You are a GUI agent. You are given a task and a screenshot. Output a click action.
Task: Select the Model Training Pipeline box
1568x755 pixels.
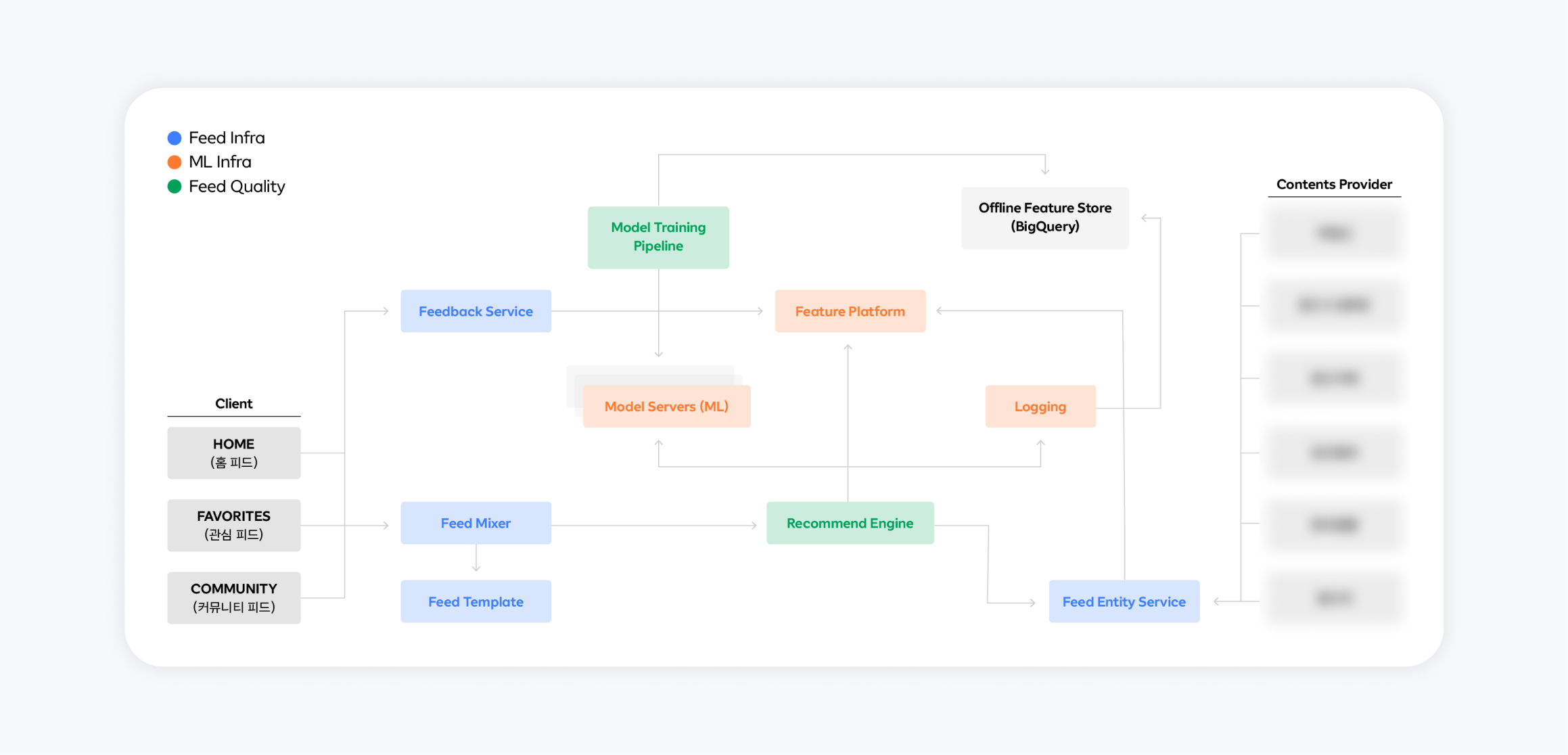[658, 237]
